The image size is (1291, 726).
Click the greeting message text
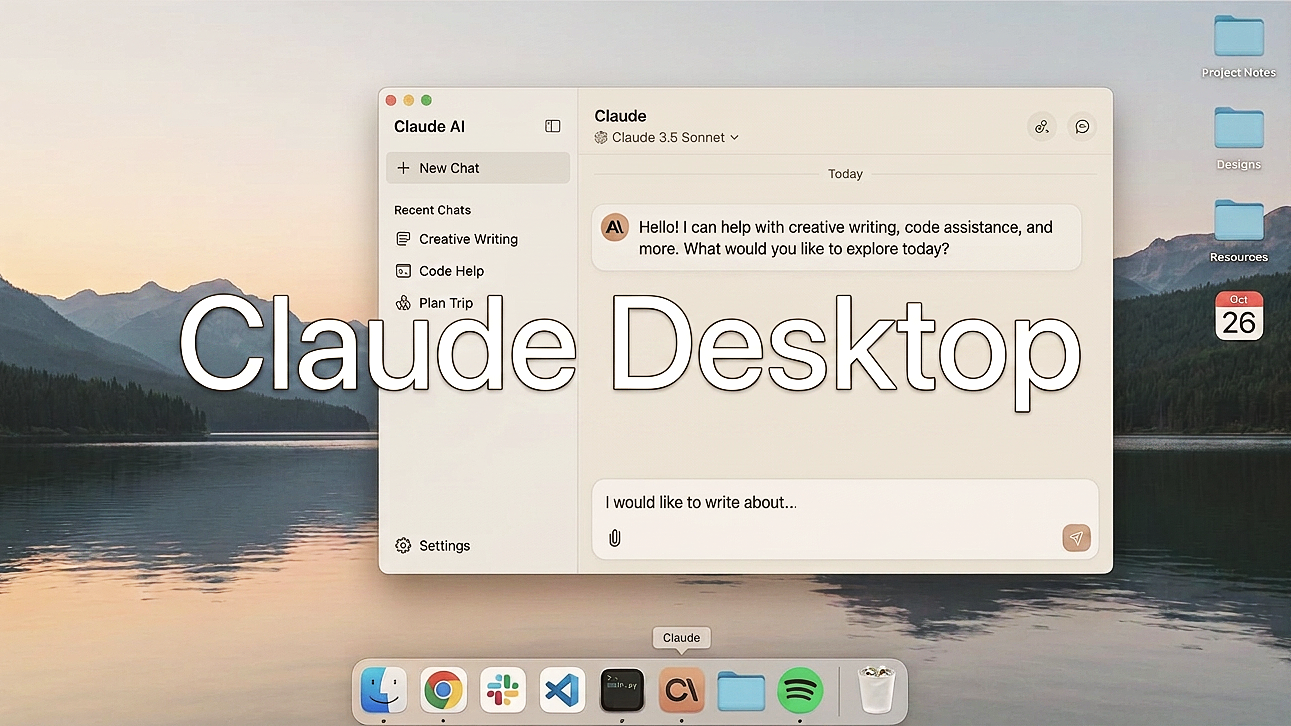[x=846, y=238]
